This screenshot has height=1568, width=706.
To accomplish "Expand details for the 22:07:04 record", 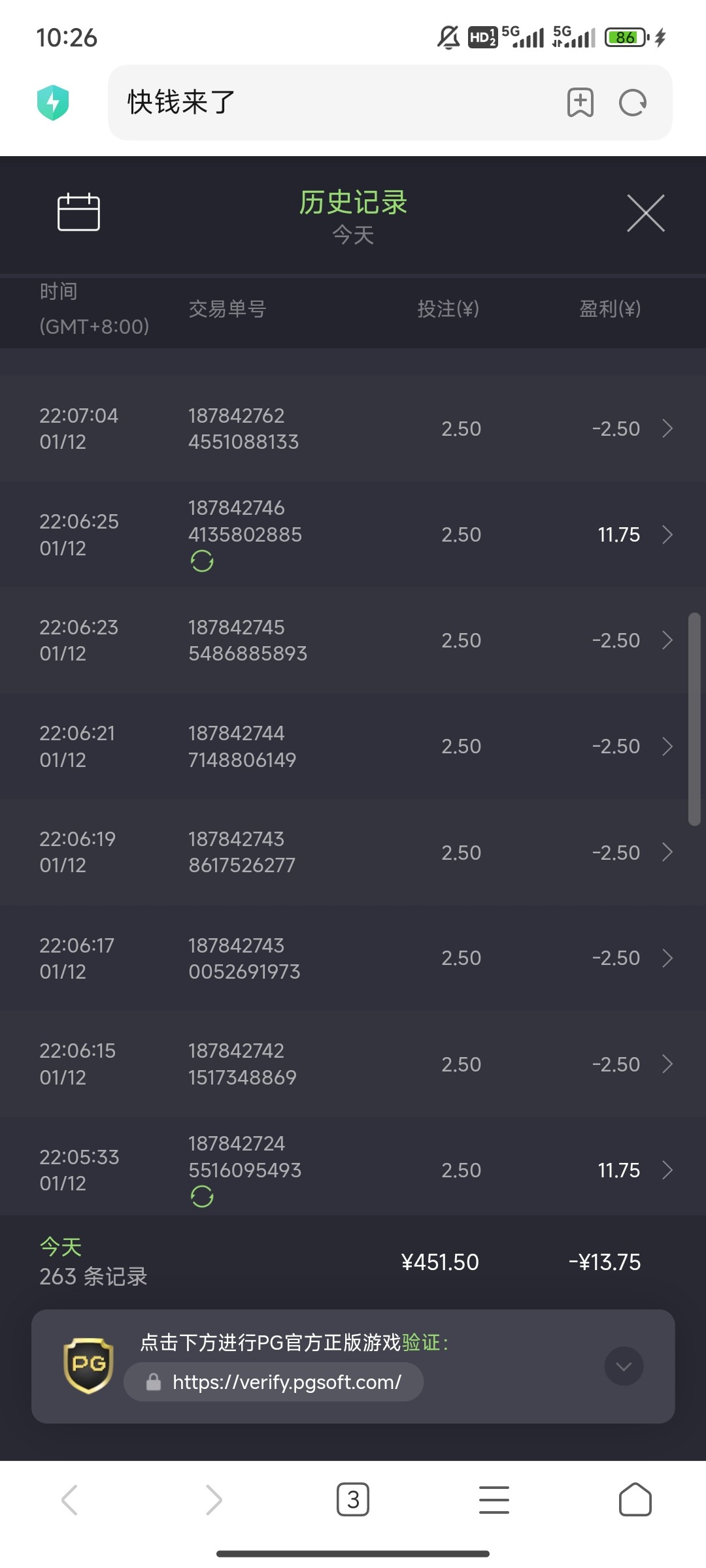I will click(667, 429).
